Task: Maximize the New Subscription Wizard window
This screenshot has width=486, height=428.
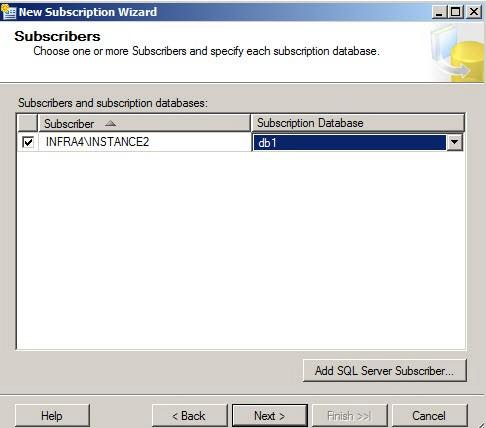Action: [456, 12]
